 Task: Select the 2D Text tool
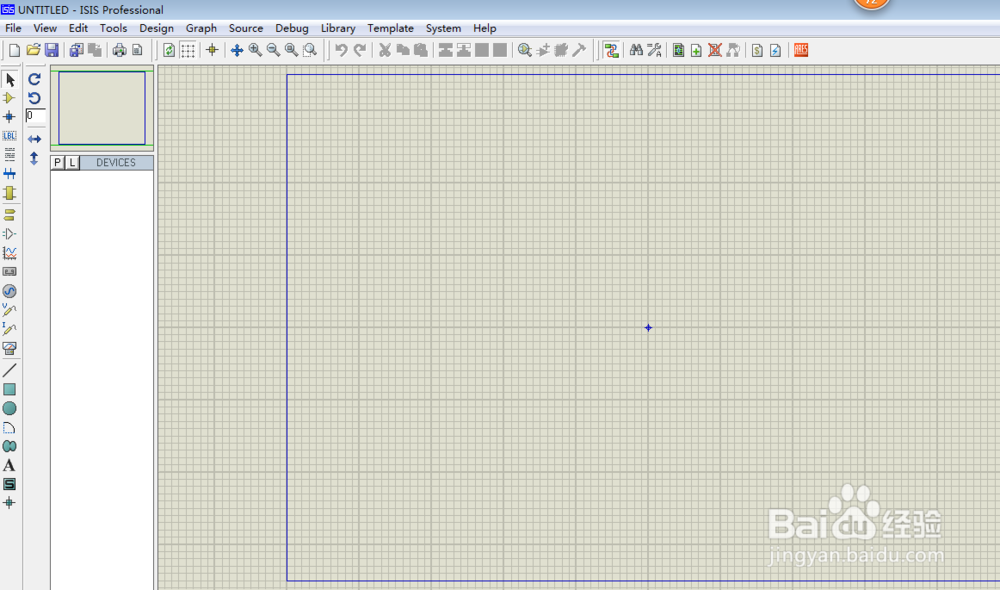pyautogui.click(x=10, y=465)
